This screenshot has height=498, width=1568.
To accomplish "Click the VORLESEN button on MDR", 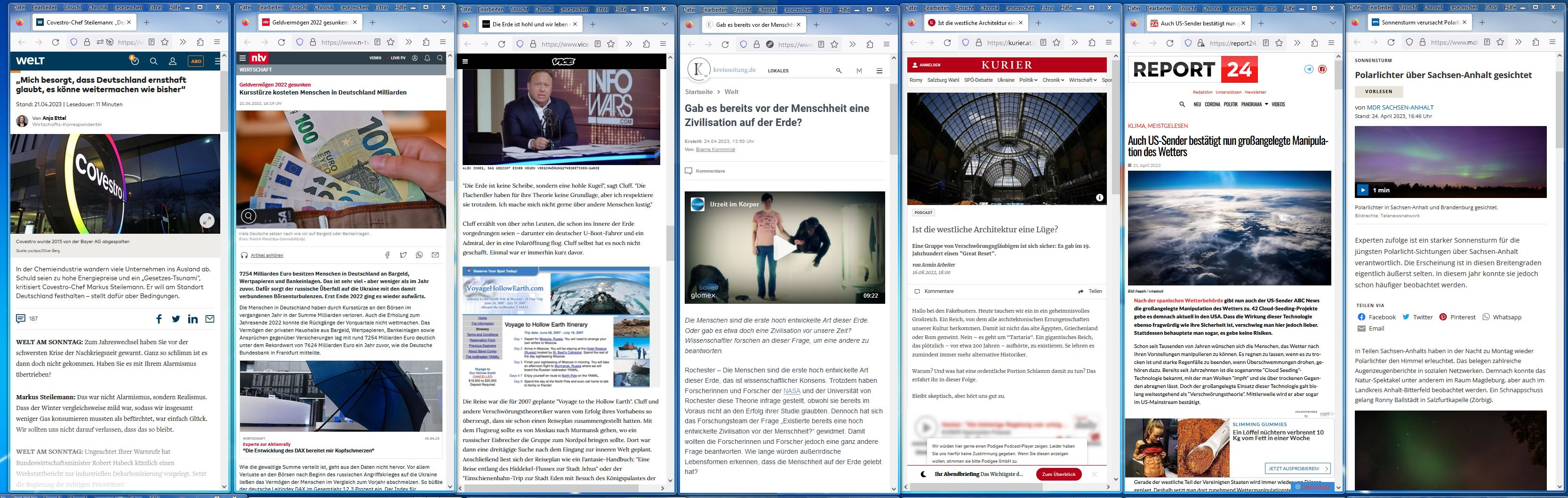I will 1379,92.
